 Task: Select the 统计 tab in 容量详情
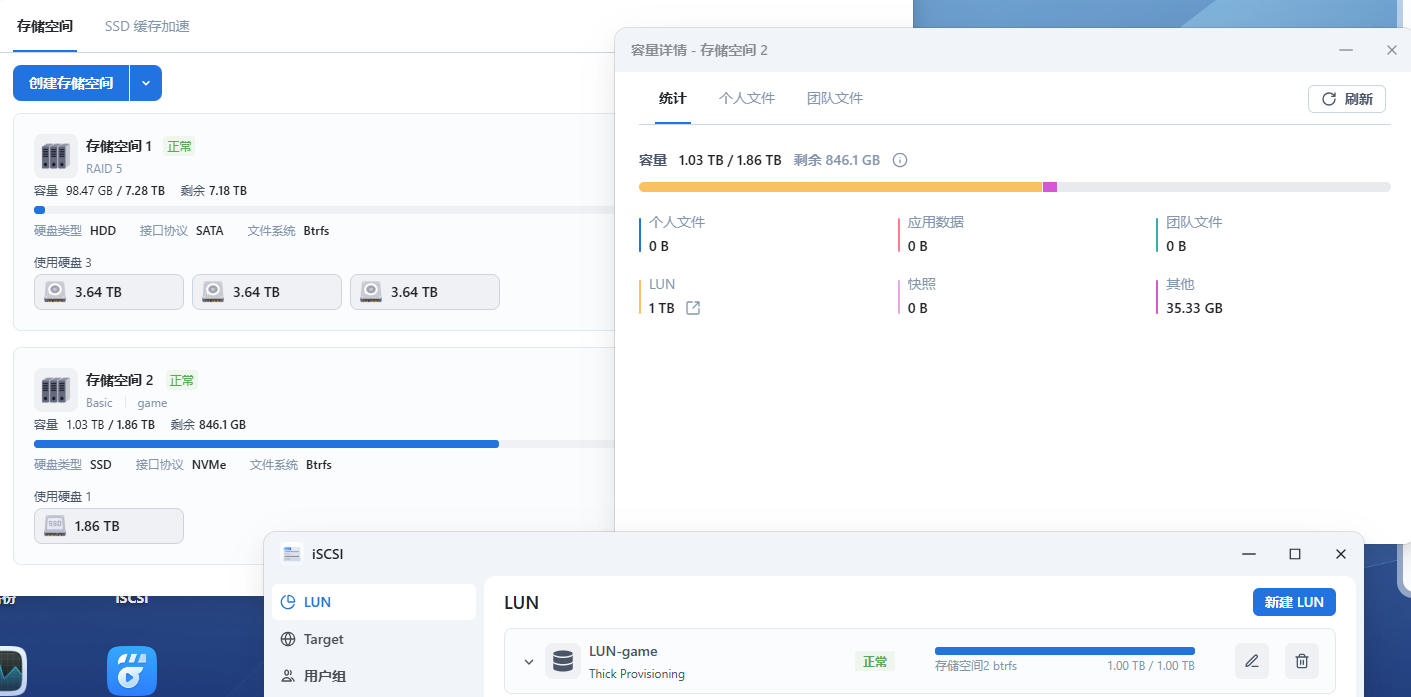tap(673, 98)
